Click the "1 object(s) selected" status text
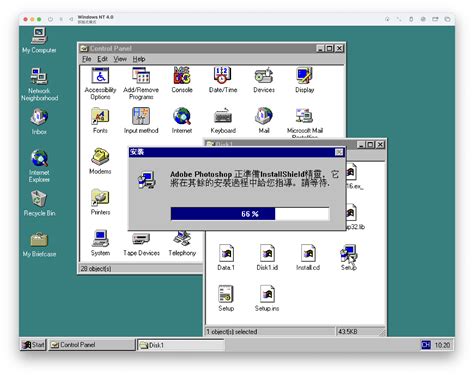The image size is (474, 377). 232,332
